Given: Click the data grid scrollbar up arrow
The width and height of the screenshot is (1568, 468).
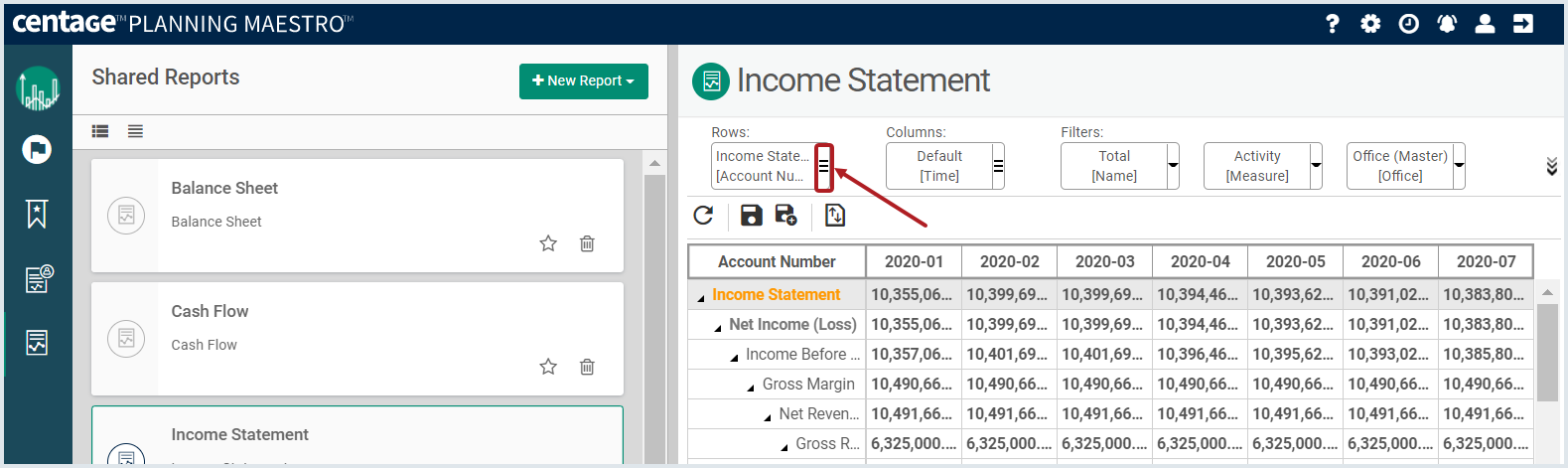Looking at the screenshot, I should 1547,292.
